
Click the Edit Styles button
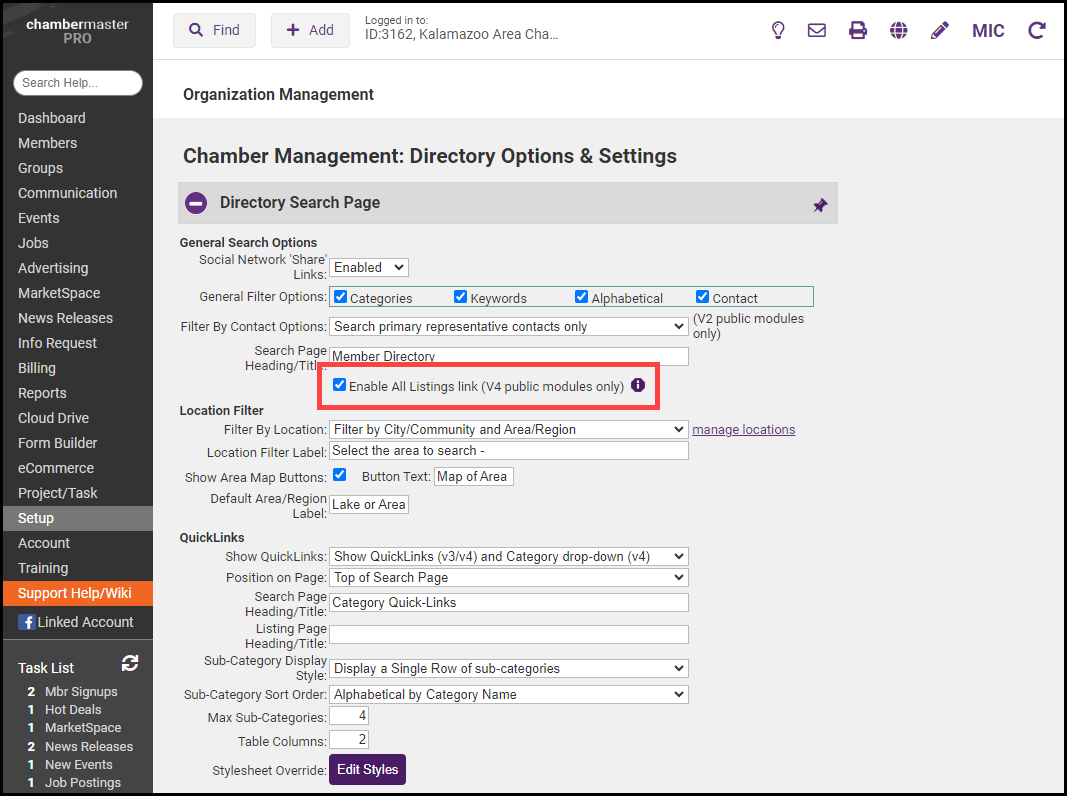point(367,769)
